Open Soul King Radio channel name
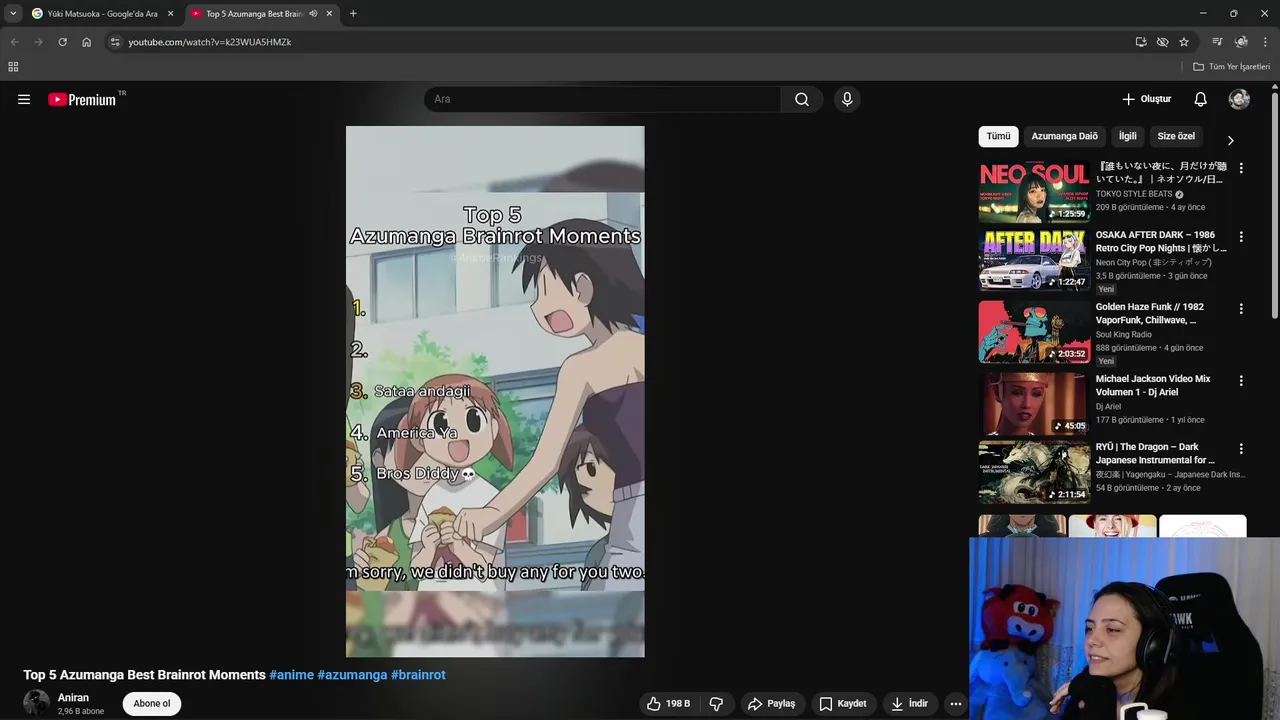The height and width of the screenshot is (720, 1280). [x=1124, y=335]
